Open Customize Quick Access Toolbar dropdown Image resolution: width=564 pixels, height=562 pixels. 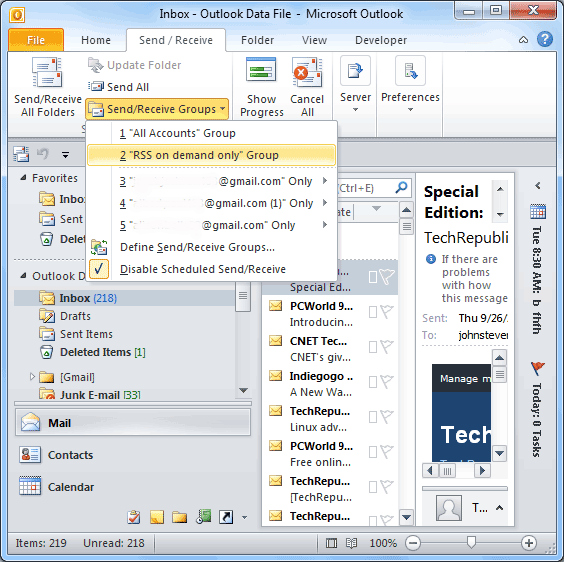pos(65,155)
